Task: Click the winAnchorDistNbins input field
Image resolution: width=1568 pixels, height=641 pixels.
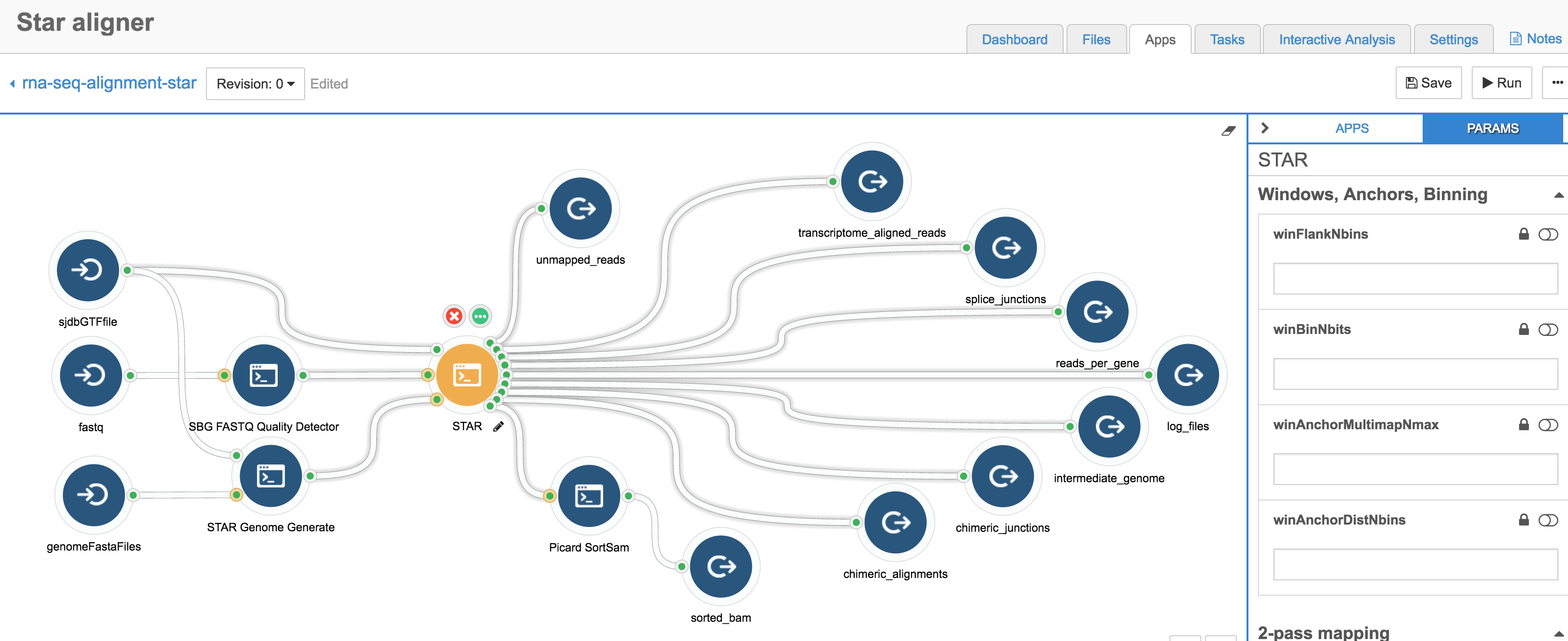Action: click(1415, 564)
